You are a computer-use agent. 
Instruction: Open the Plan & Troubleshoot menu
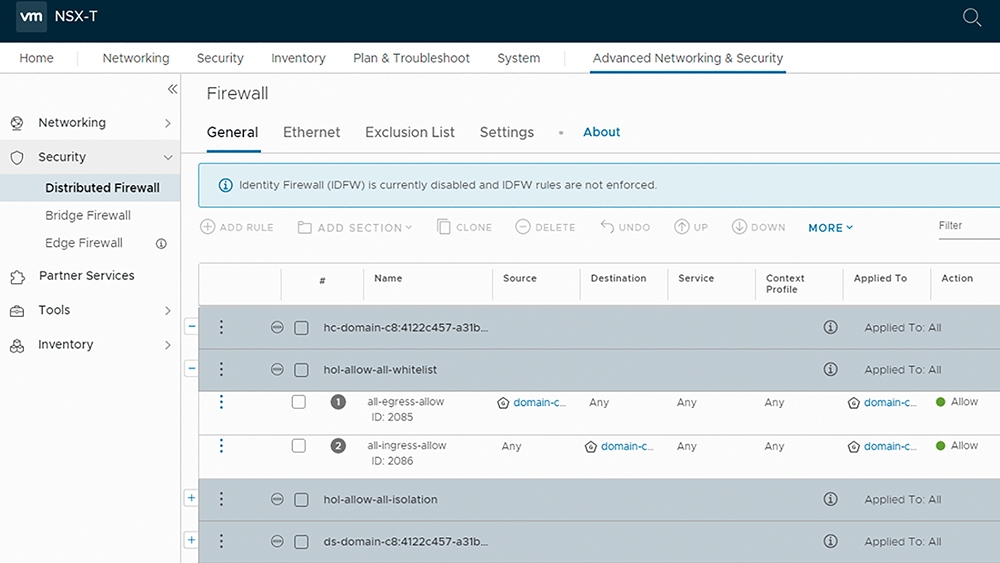point(411,58)
